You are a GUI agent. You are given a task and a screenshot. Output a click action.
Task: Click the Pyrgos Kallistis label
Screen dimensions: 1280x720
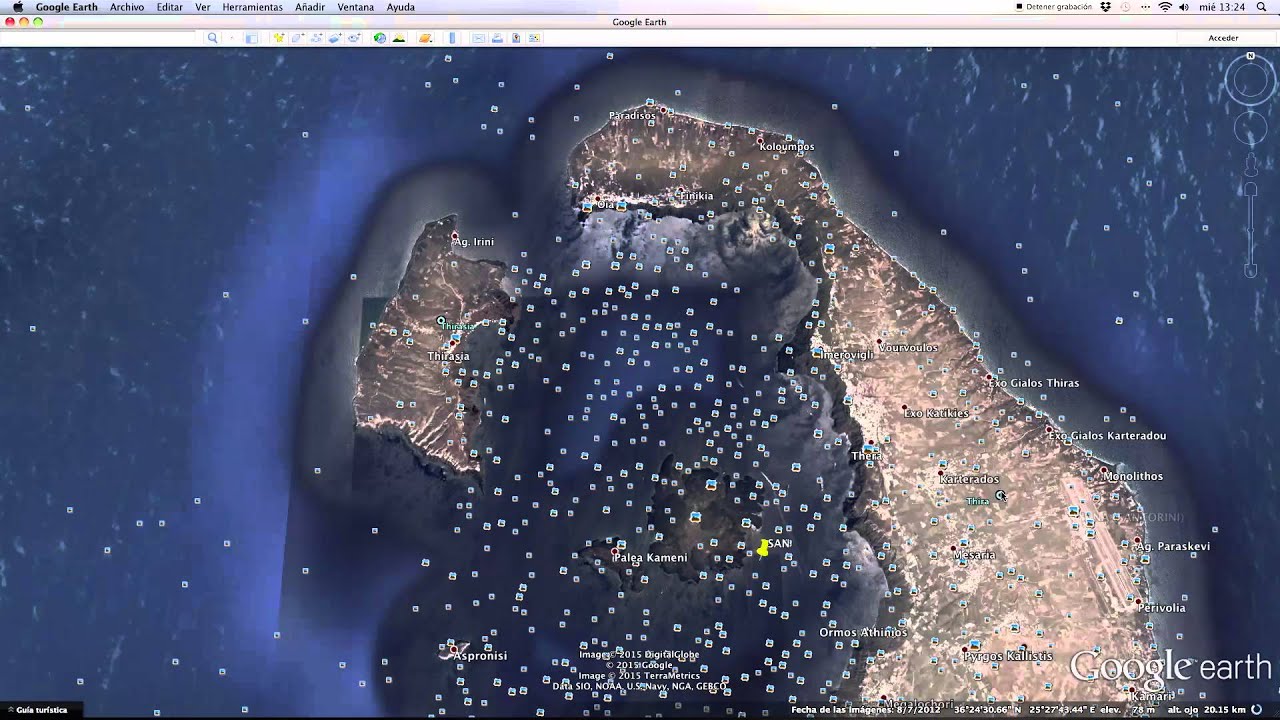click(1008, 657)
